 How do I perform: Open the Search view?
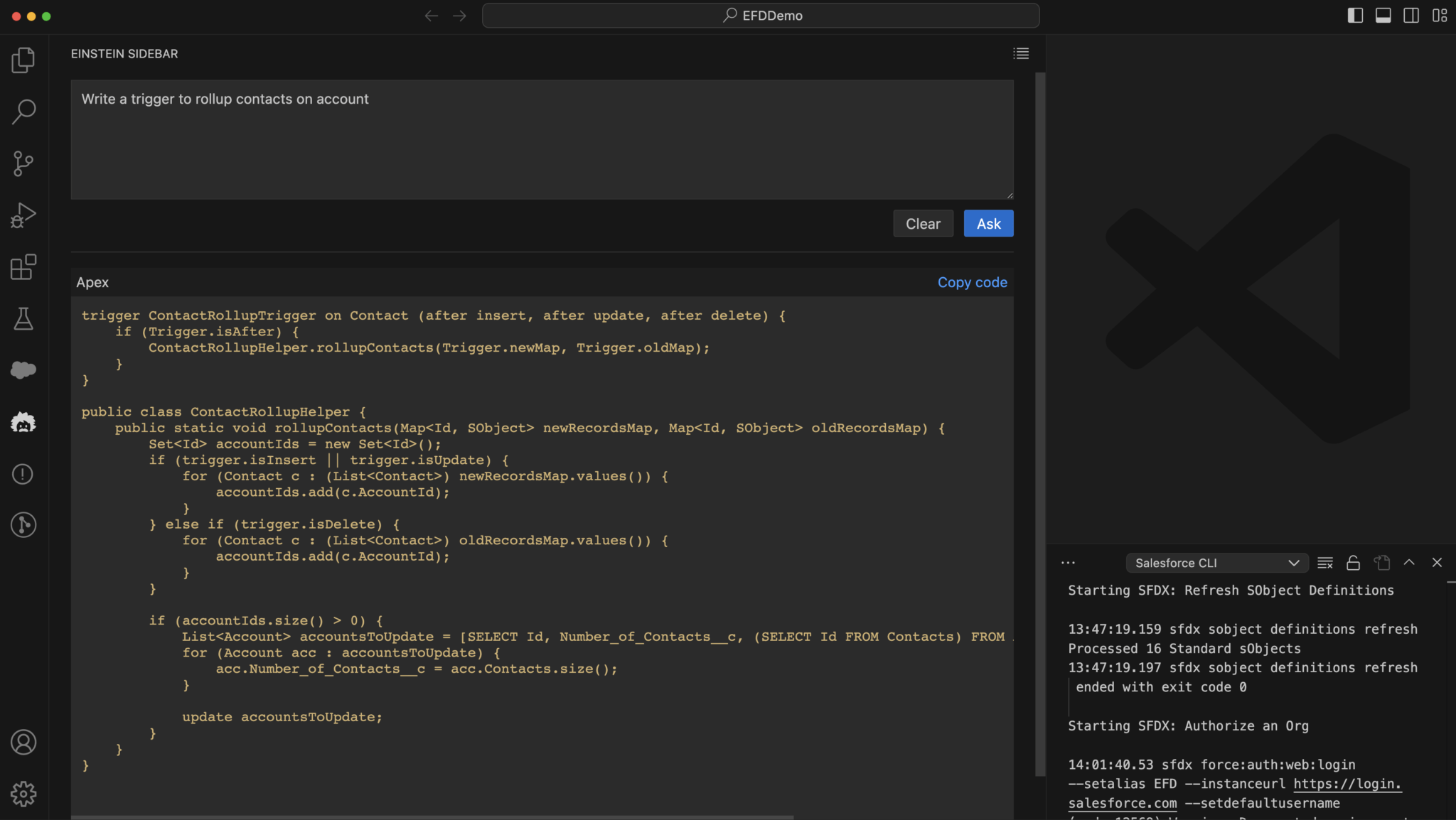pos(23,111)
